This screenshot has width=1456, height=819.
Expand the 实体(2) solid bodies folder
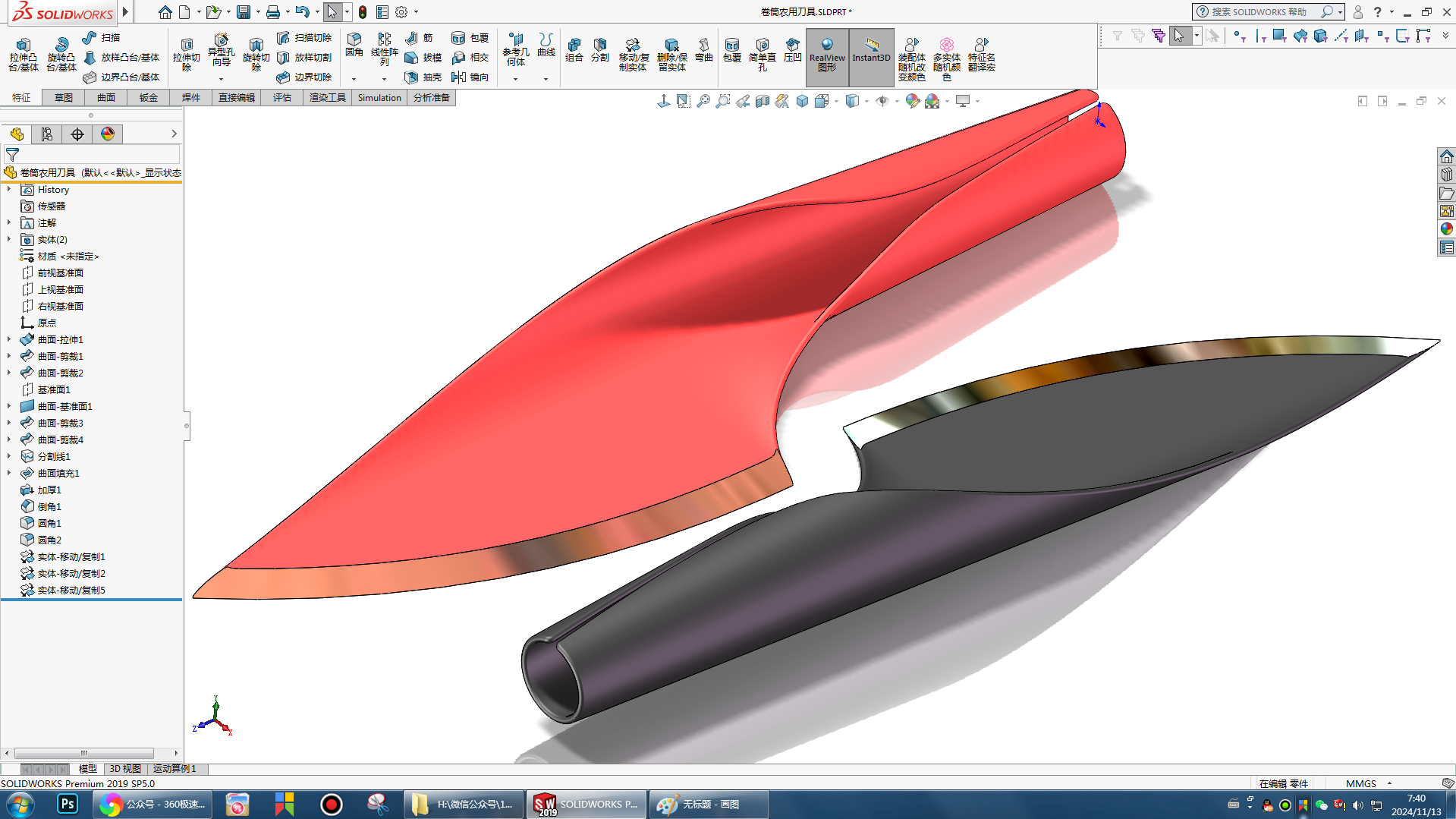[x=9, y=240]
